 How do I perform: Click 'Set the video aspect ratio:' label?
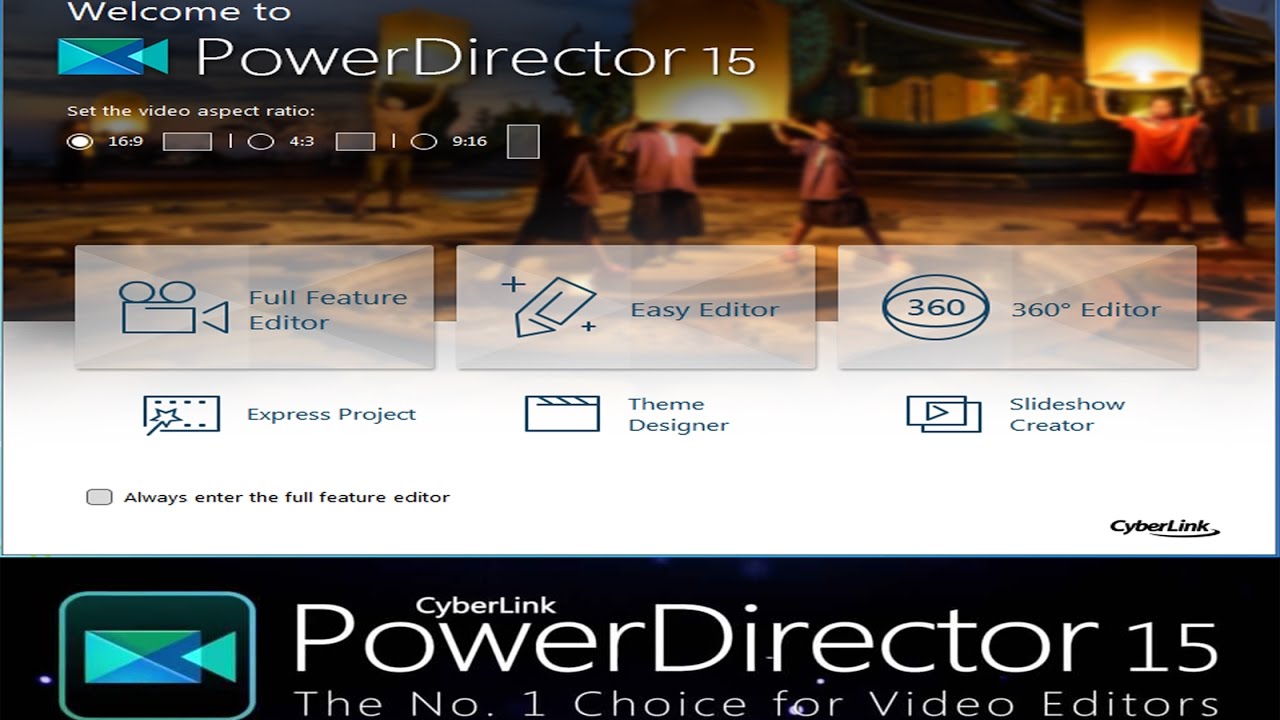[191, 110]
